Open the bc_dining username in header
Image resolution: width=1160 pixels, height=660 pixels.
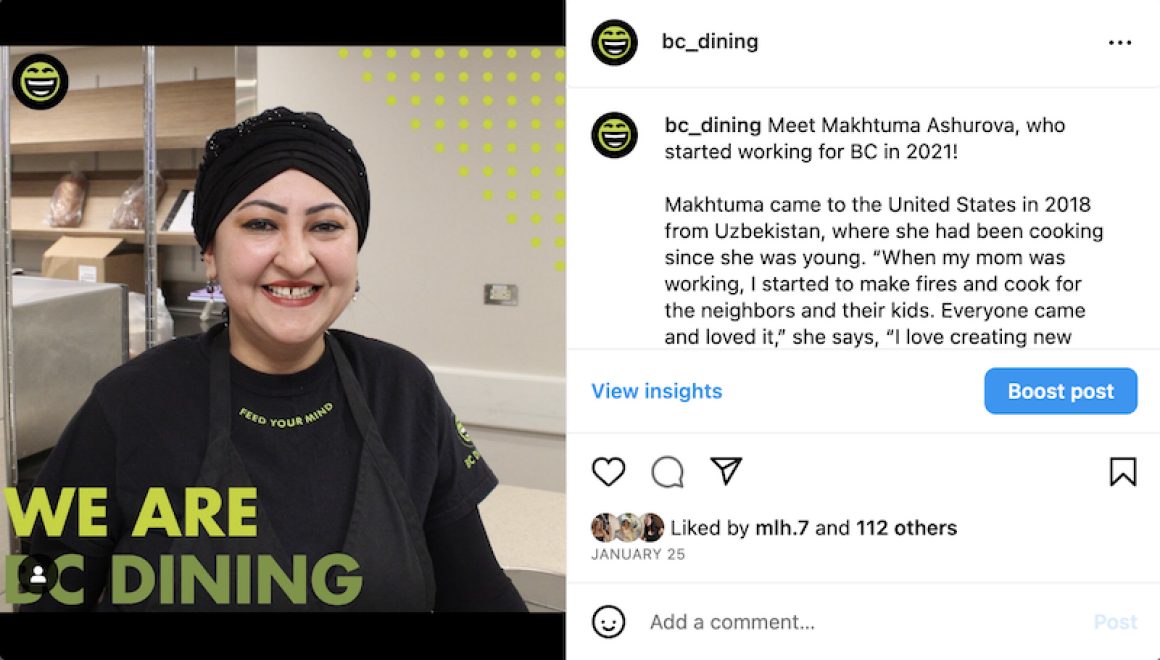tap(709, 41)
